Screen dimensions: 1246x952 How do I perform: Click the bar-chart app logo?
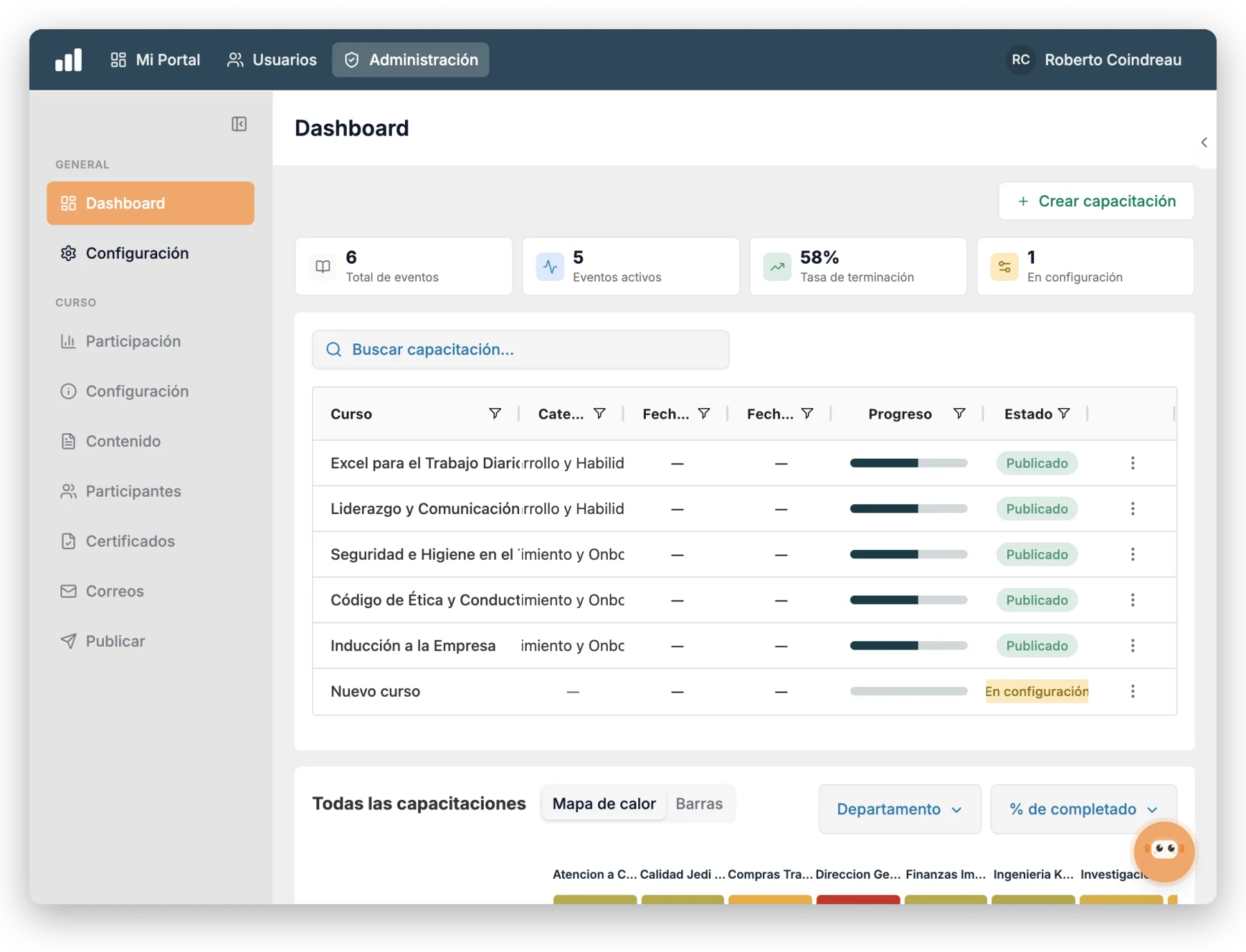tap(69, 60)
